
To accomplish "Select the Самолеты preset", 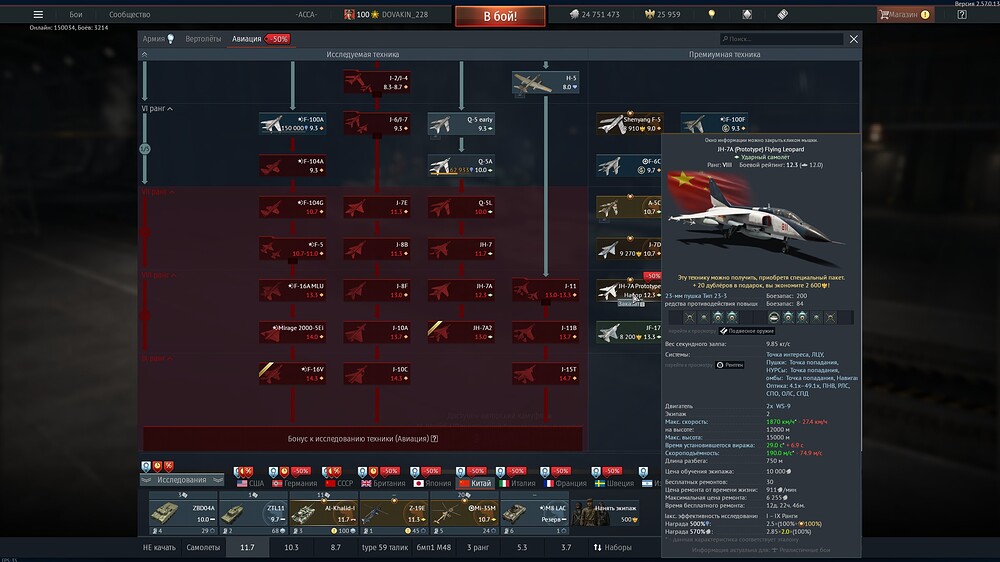I will click(x=203, y=547).
